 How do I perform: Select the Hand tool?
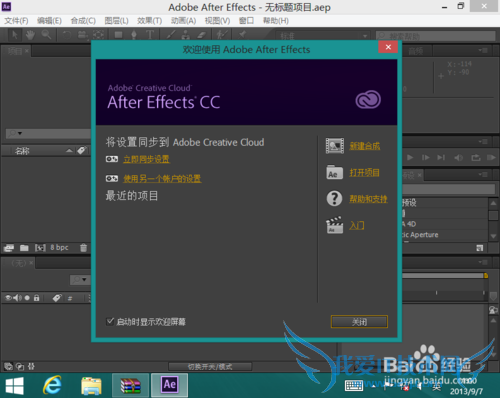(x=30, y=35)
